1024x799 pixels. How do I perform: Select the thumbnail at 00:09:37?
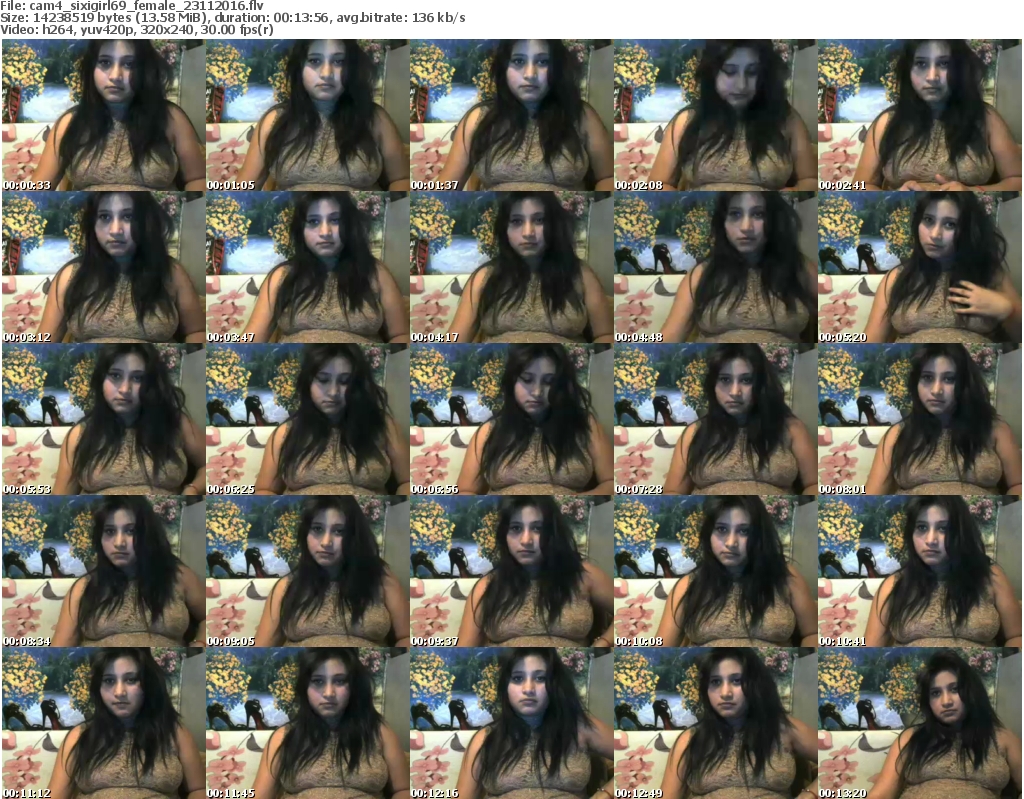(511, 572)
